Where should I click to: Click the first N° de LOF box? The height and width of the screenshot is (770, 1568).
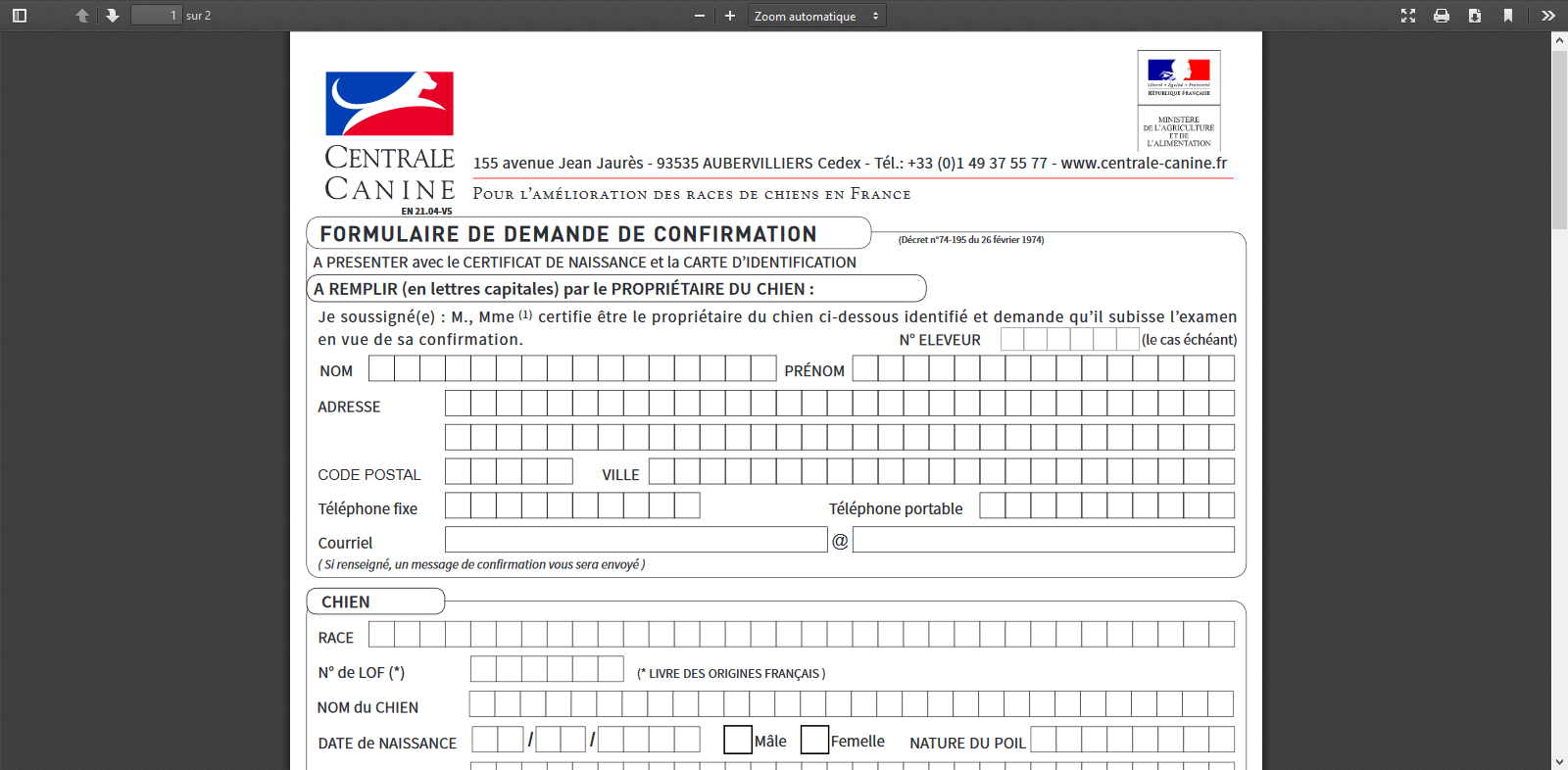[x=483, y=669]
